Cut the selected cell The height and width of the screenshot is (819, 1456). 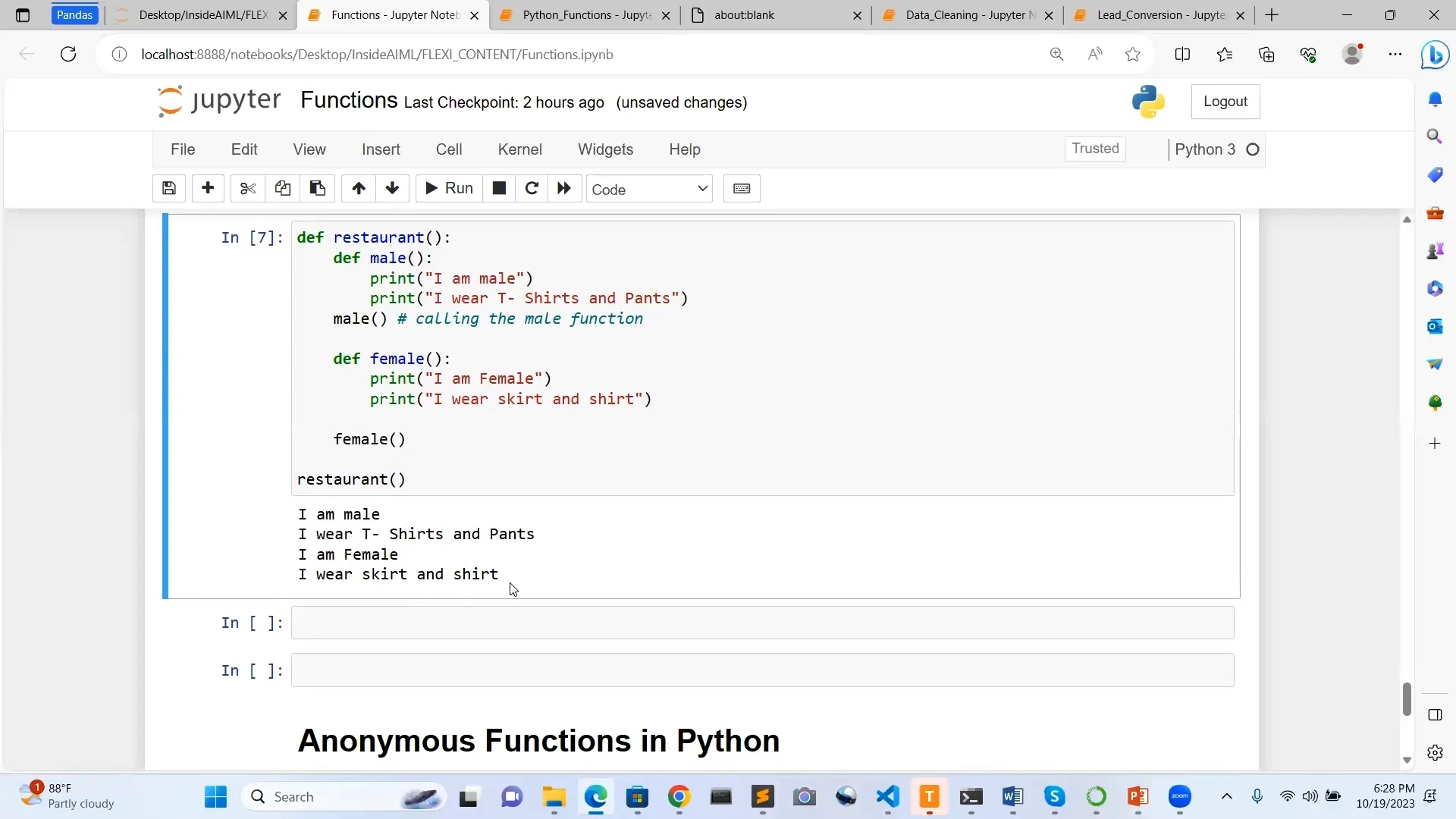(x=247, y=188)
